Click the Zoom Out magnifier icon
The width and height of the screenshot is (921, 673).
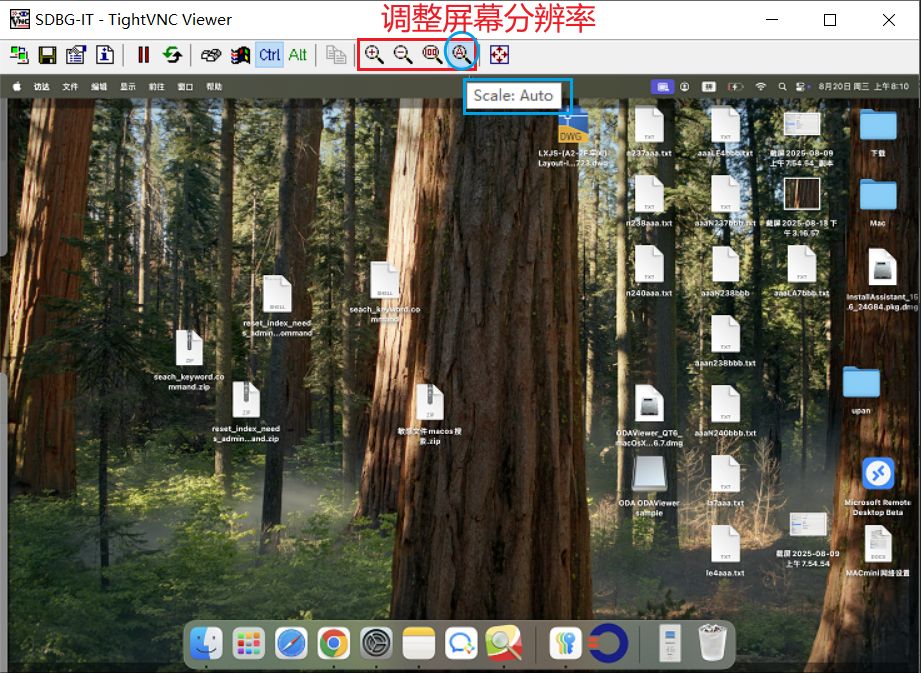coord(403,55)
